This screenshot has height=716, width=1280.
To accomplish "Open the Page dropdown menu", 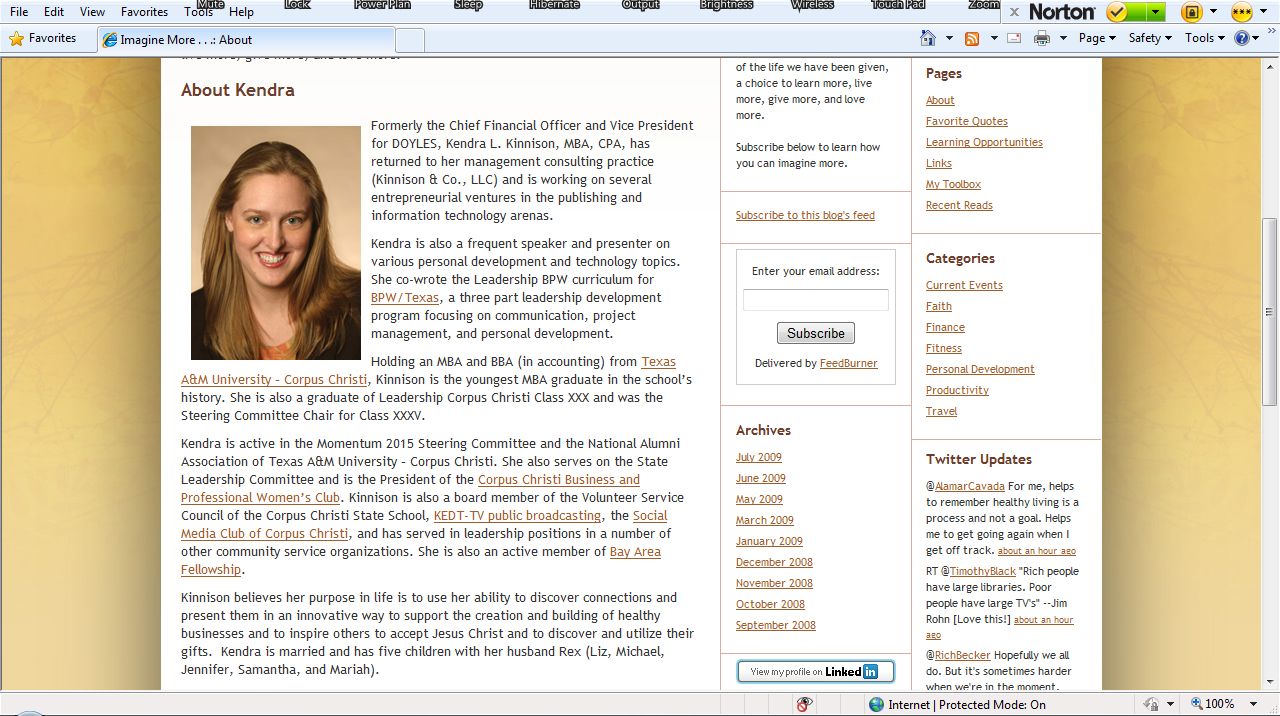I will point(1097,38).
